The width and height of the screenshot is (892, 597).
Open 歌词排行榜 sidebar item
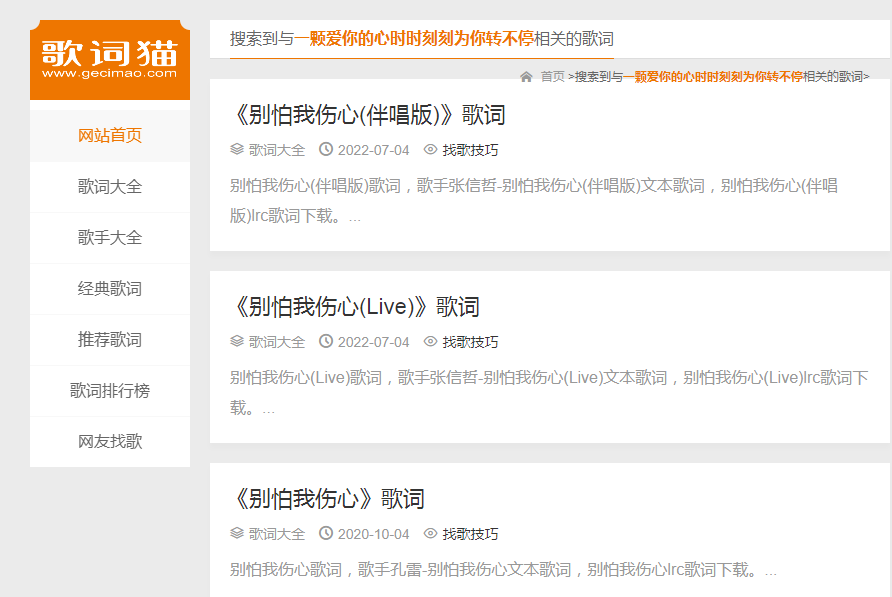pyautogui.click(x=110, y=390)
